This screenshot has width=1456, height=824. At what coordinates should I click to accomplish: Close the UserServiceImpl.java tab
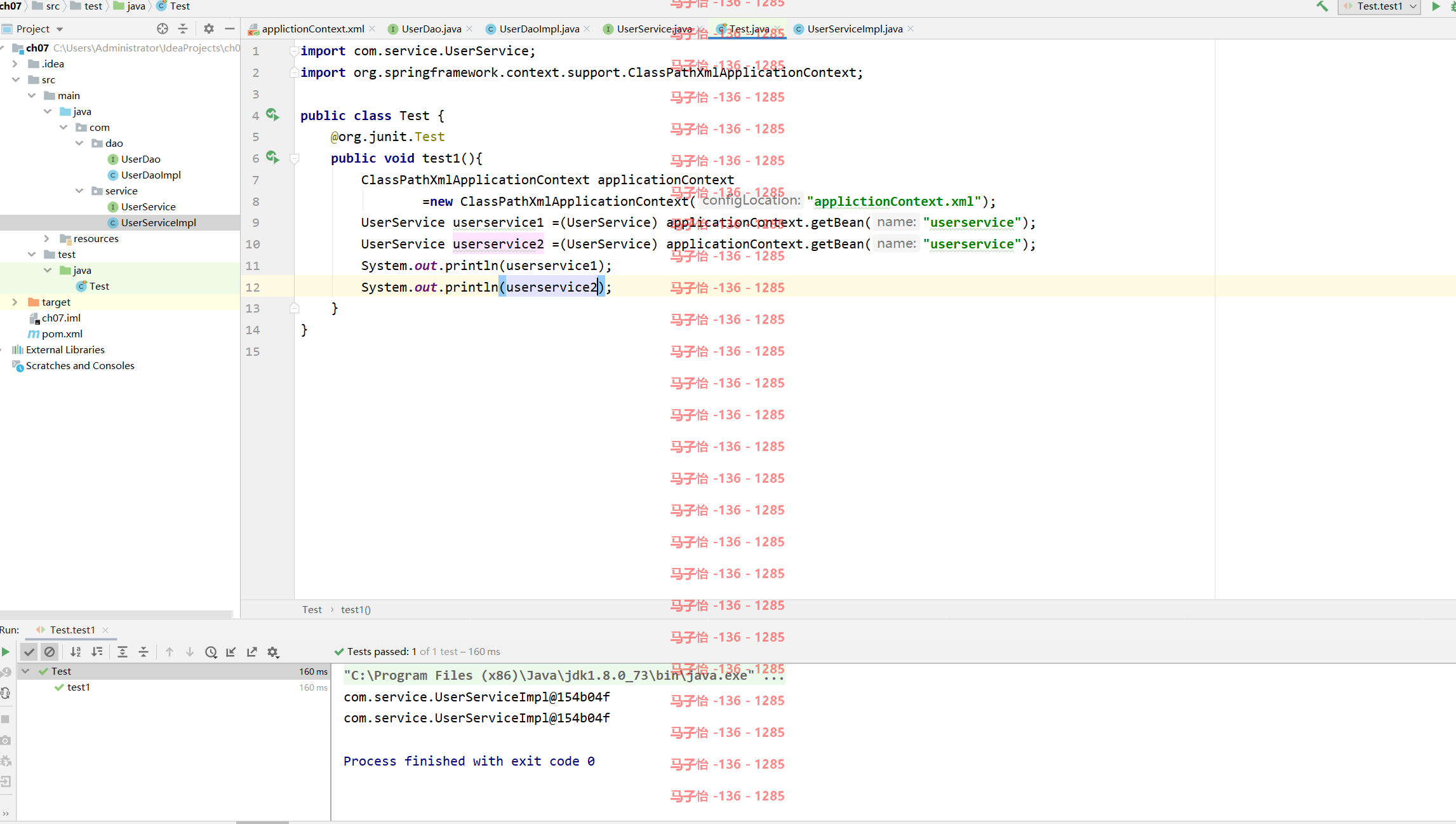pyautogui.click(x=911, y=29)
